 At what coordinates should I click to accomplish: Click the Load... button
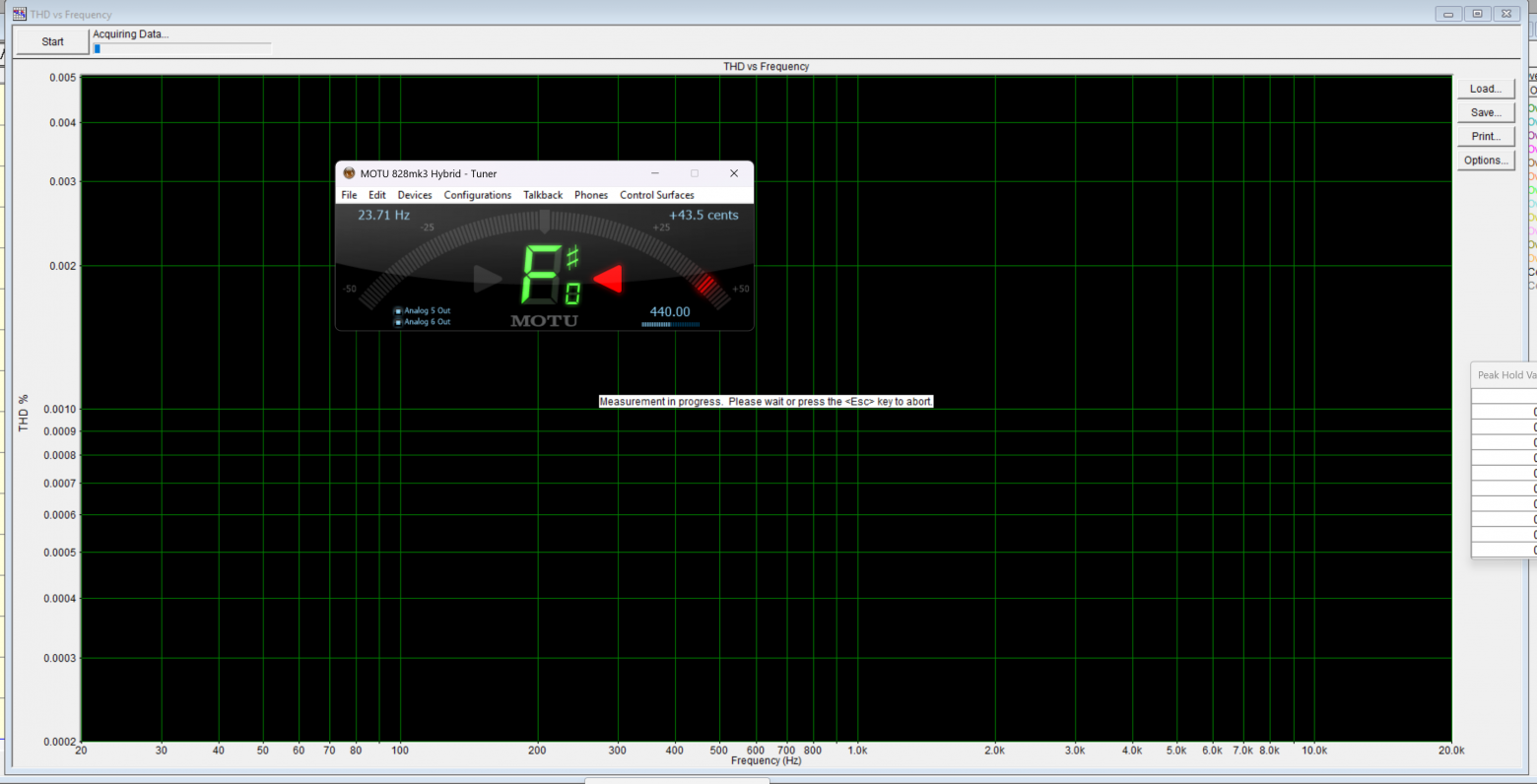(x=1486, y=89)
